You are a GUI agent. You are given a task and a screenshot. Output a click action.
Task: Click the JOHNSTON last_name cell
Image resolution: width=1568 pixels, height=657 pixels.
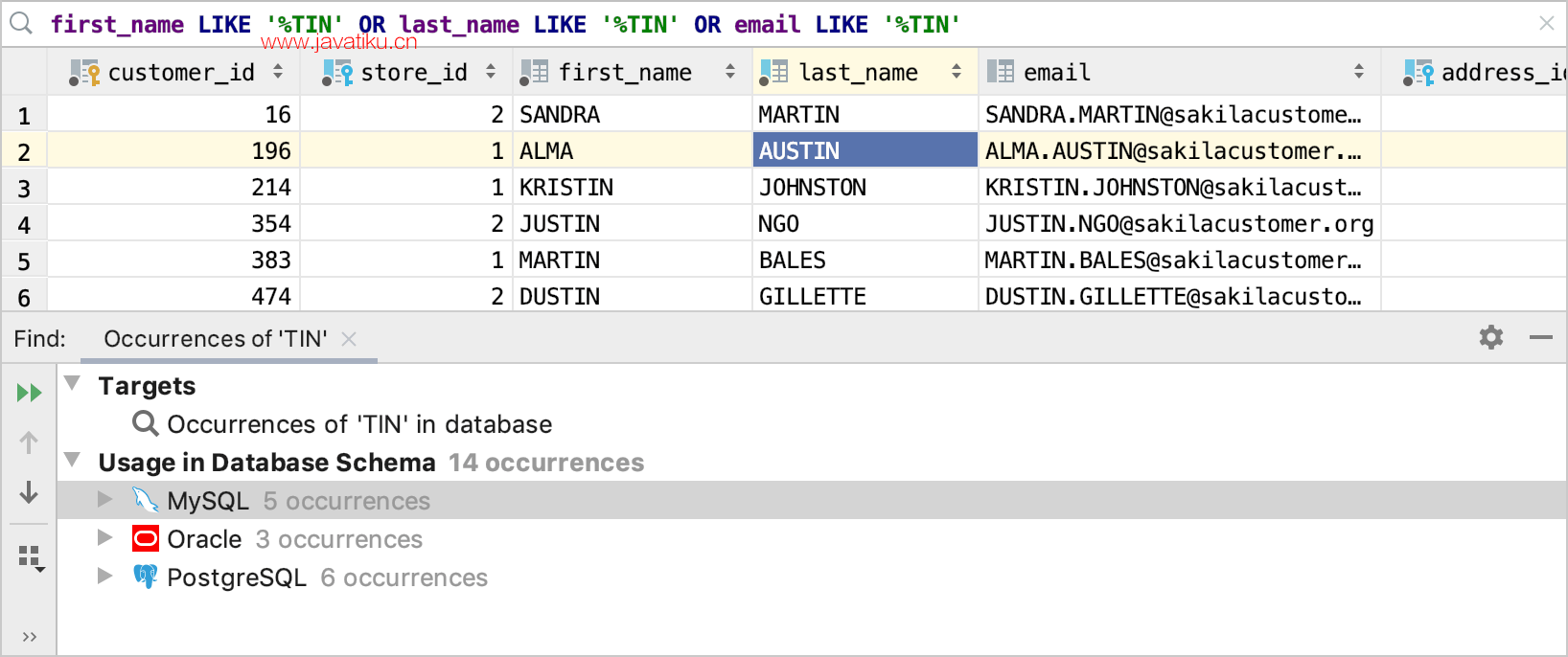click(x=865, y=187)
